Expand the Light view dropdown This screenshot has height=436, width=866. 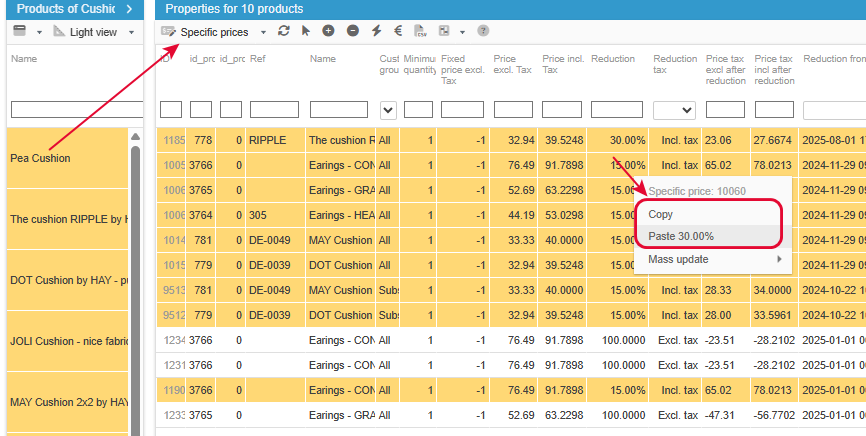point(131,33)
